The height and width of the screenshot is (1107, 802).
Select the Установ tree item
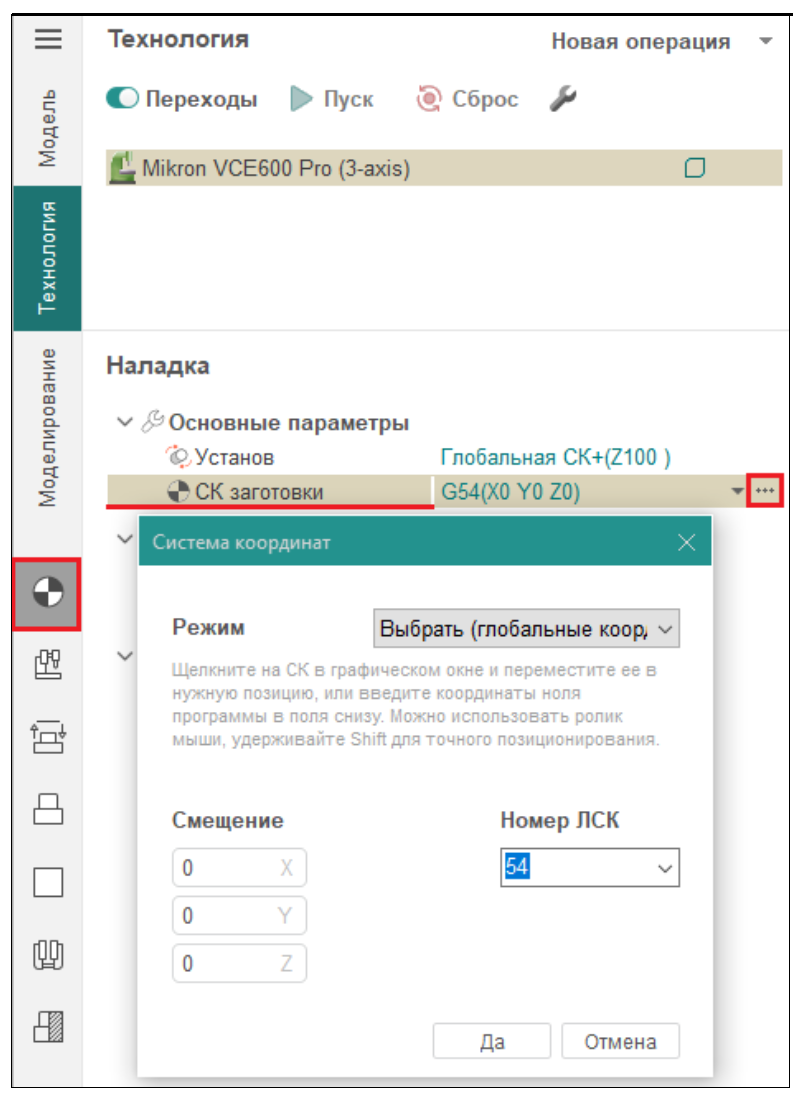[234, 457]
